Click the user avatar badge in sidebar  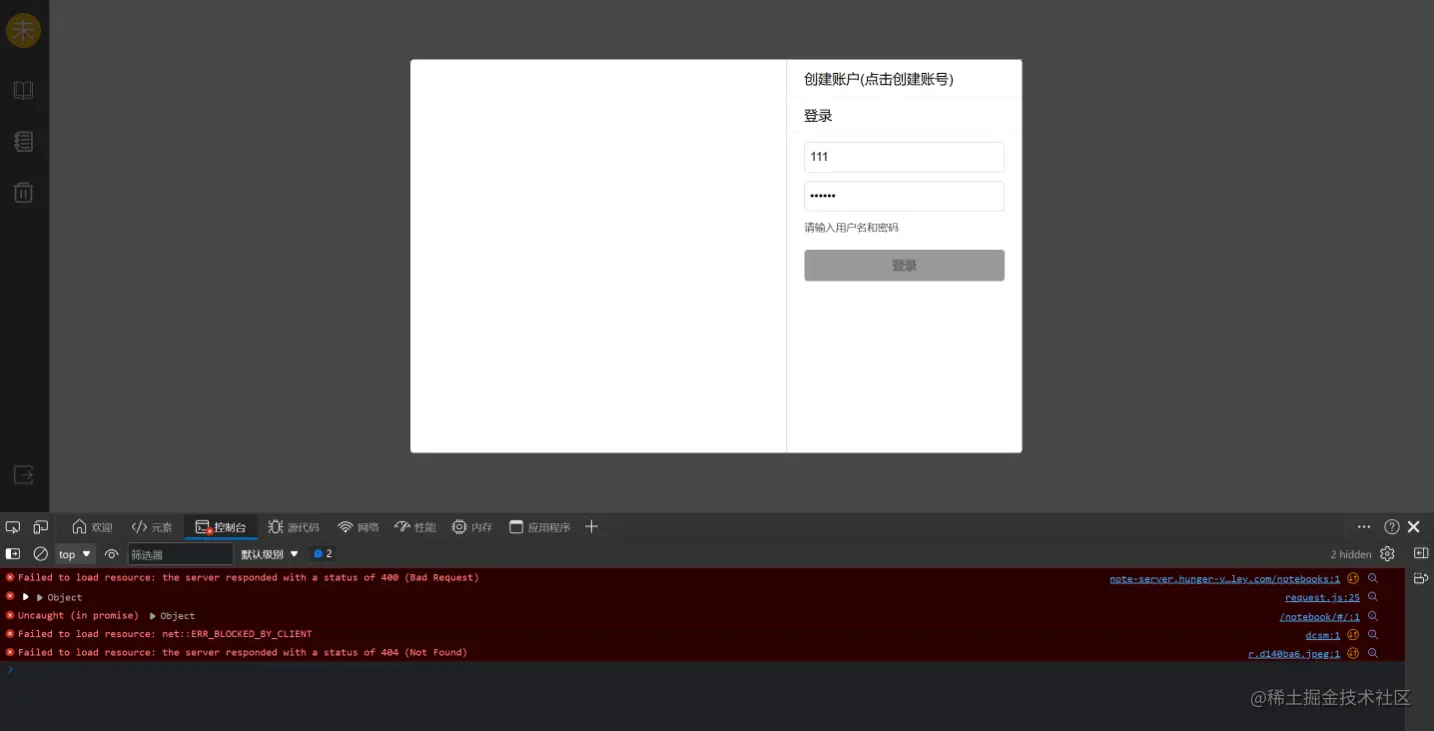23,30
